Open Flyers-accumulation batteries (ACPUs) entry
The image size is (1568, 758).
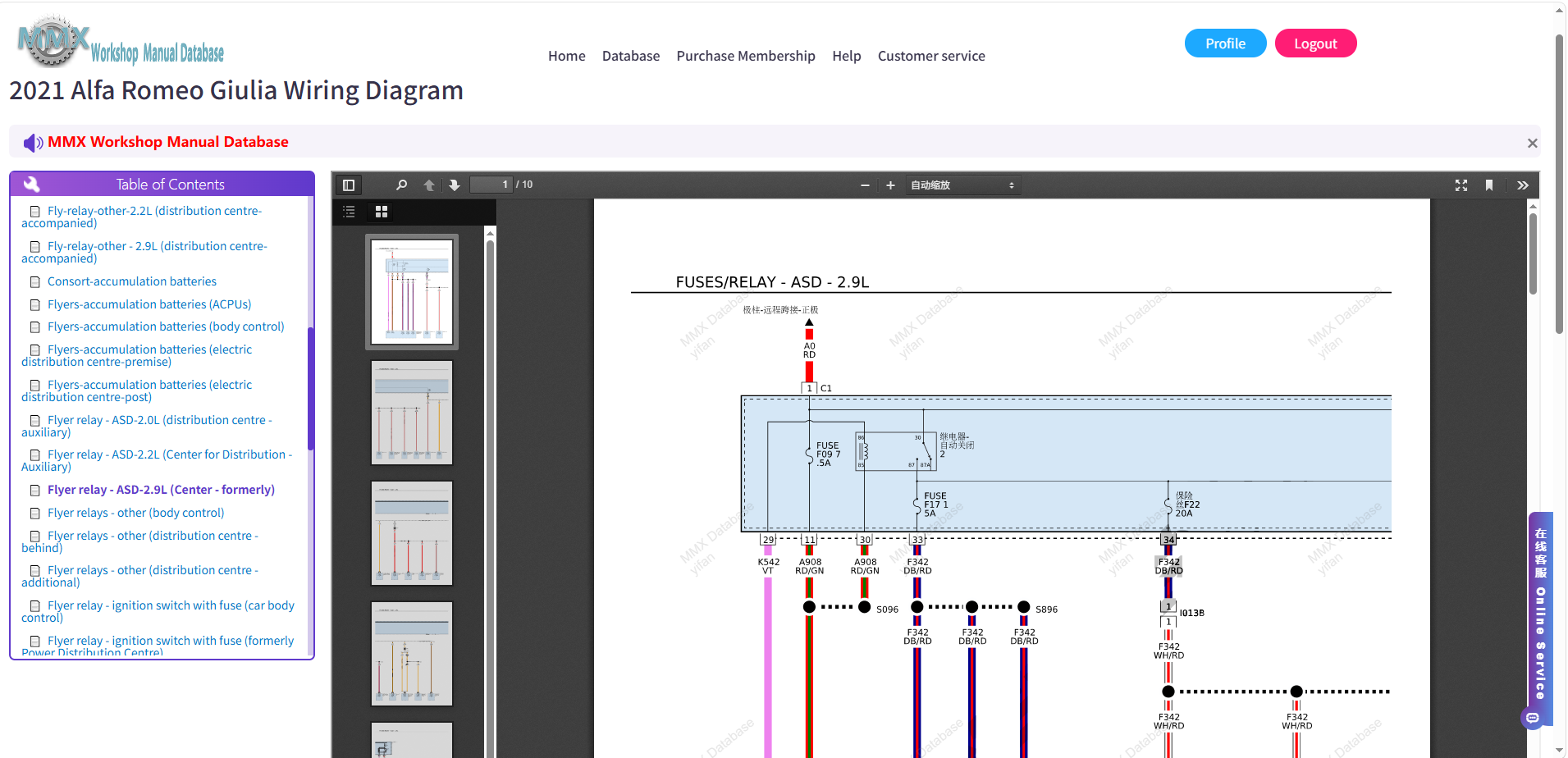point(149,304)
